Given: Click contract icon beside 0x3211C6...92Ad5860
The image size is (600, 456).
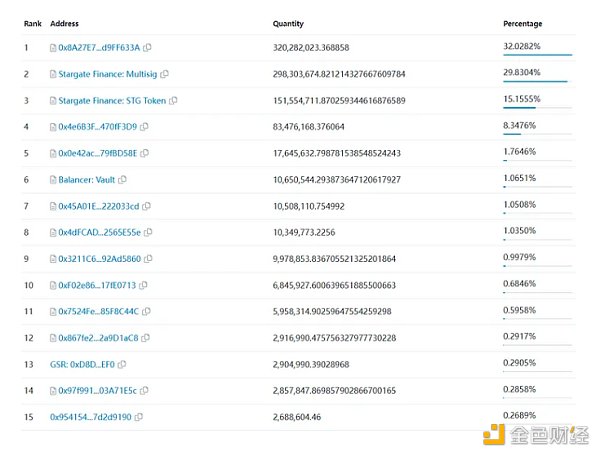Looking at the screenshot, I should (x=53, y=259).
